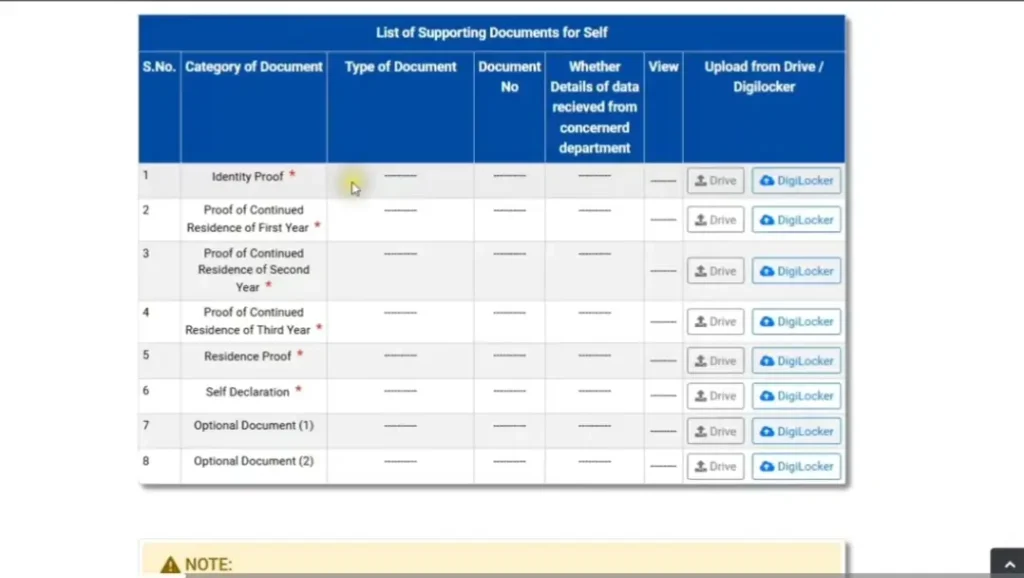The width and height of the screenshot is (1024, 578).
Task: Click the 'Document No' column header
Action: [x=509, y=76]
